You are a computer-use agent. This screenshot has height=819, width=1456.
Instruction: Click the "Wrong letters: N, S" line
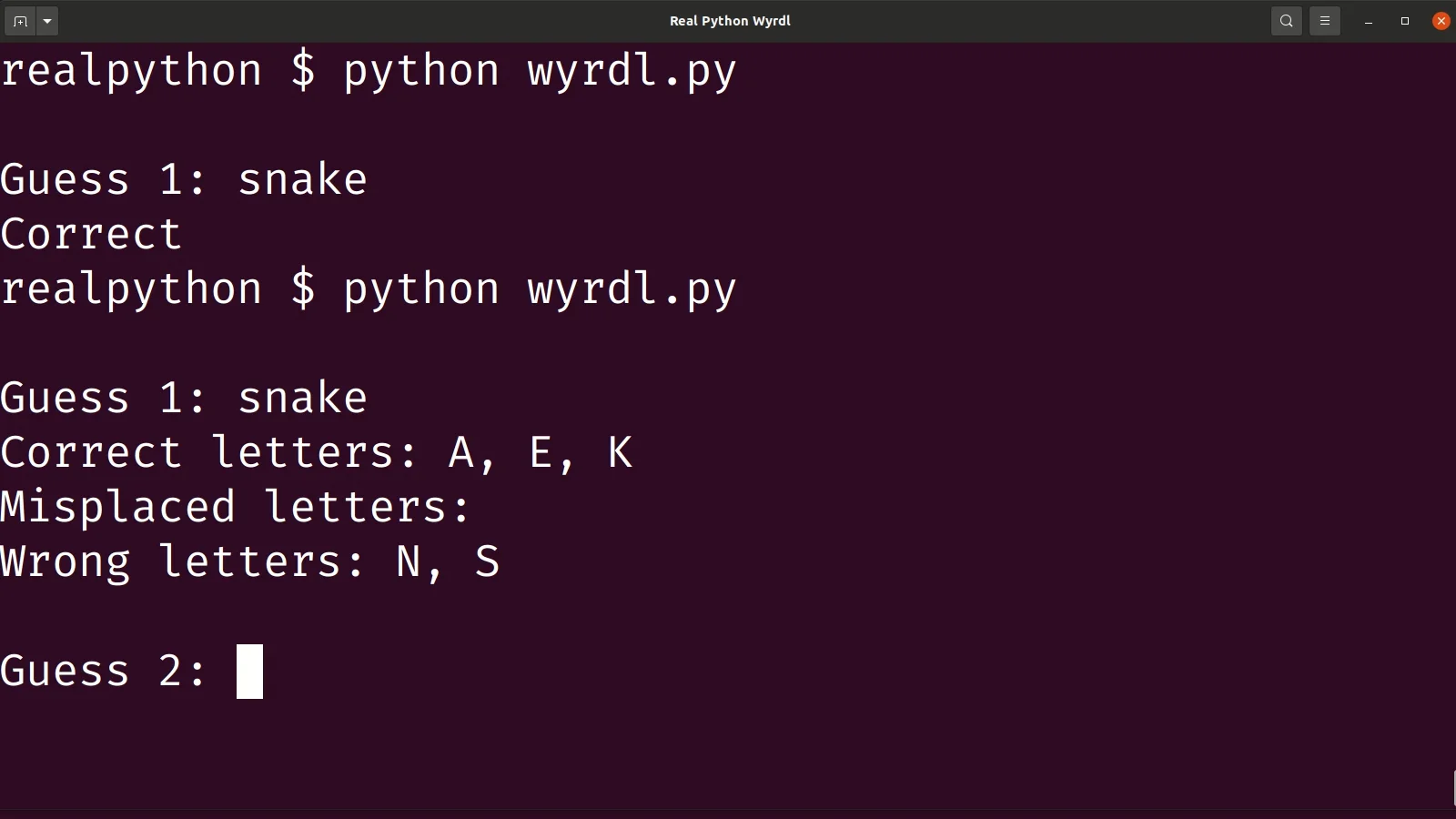249,562
